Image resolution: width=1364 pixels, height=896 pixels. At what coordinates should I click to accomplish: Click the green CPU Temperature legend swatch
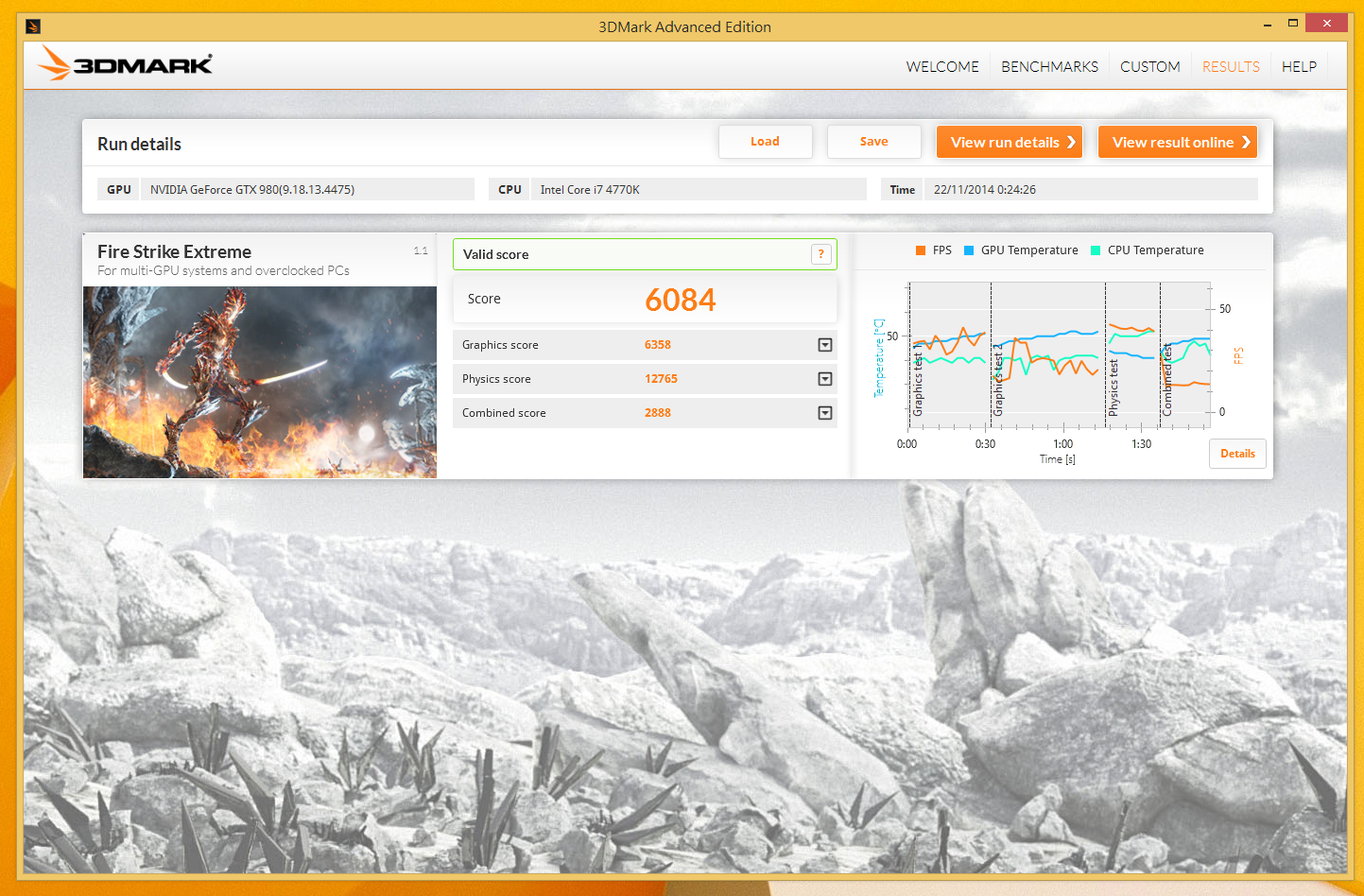[1096, 250]
